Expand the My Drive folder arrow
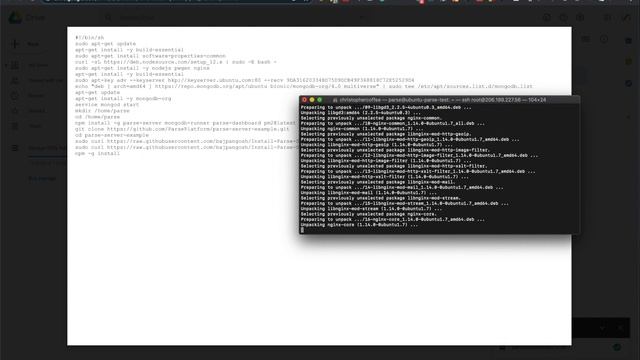Viewport: 640px width, 360px height. point(6,65)
